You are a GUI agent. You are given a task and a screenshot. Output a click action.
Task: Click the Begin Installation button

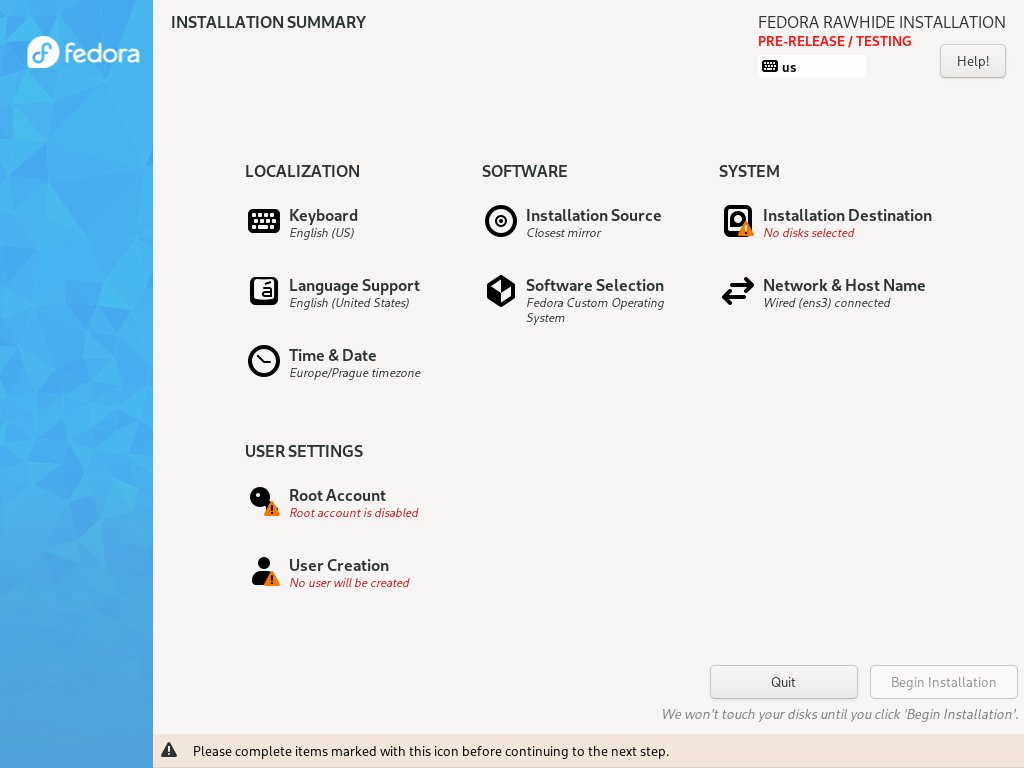(944, 682)
